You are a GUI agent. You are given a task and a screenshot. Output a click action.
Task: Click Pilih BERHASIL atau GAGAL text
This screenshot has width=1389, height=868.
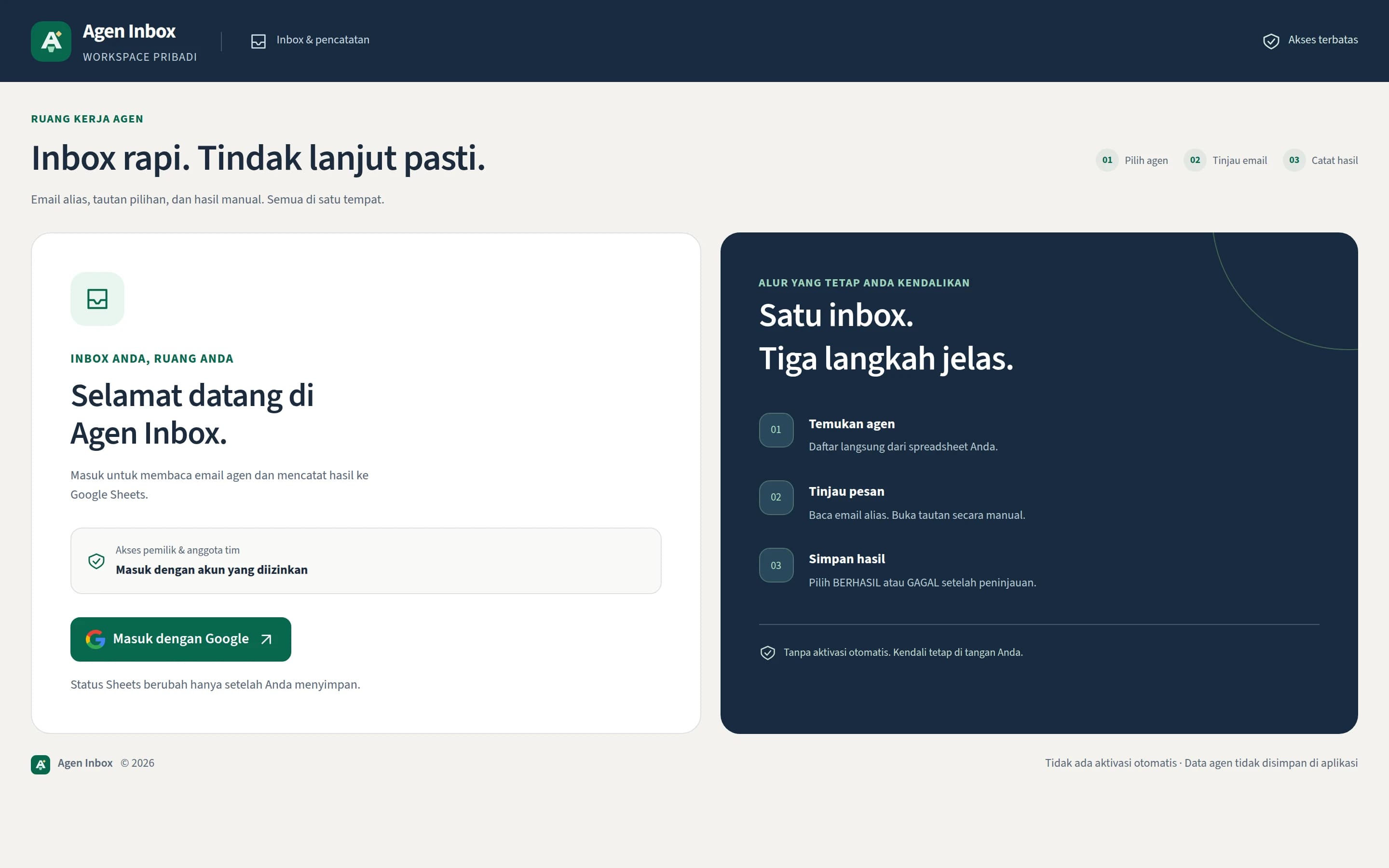922,583
